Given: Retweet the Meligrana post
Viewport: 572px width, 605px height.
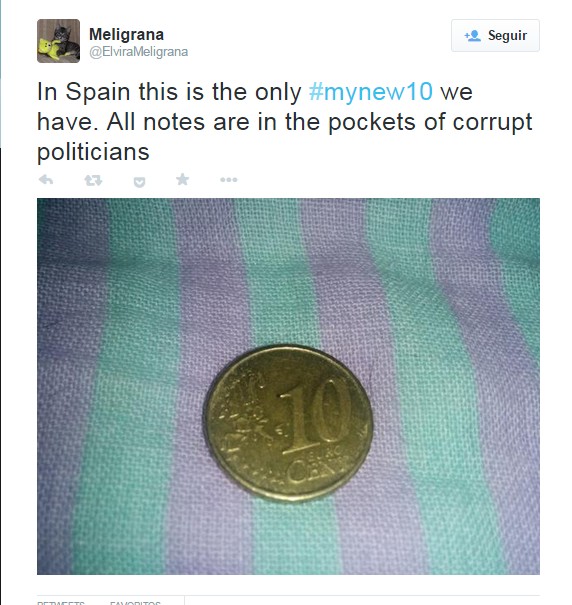Looking at the screenshot, I should click(93, 180).
